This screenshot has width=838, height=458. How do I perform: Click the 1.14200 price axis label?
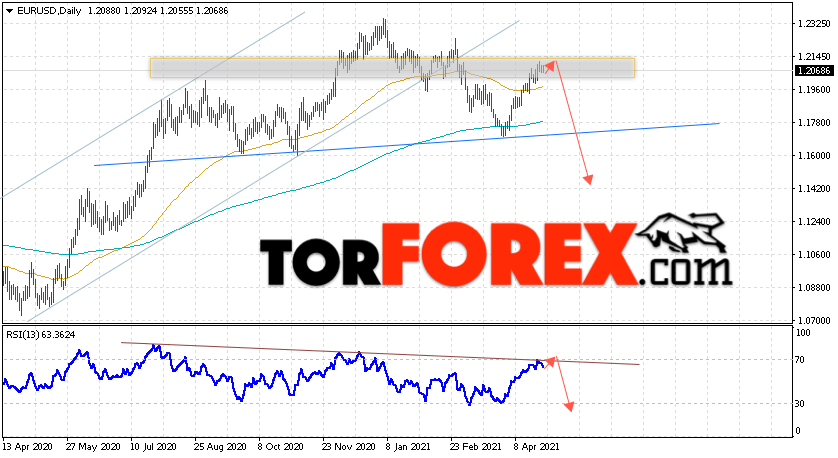click(x=814, y=189)
